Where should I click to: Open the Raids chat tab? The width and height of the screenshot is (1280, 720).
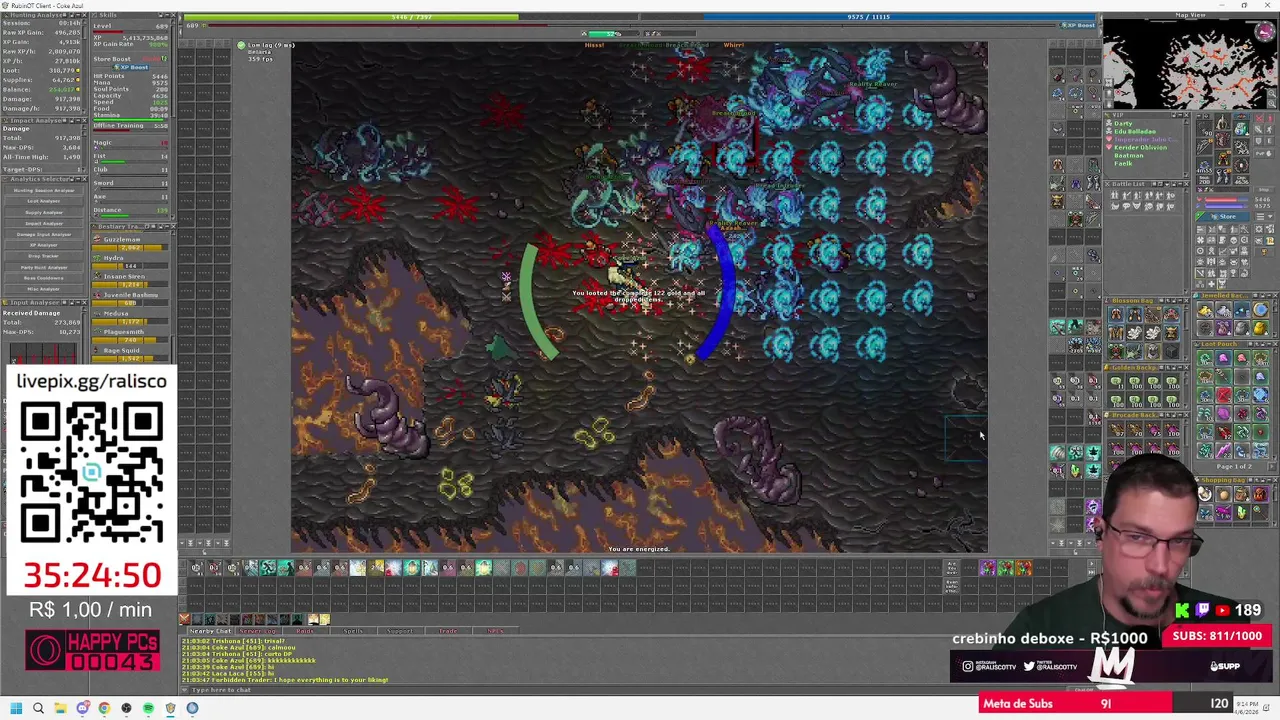305,631
